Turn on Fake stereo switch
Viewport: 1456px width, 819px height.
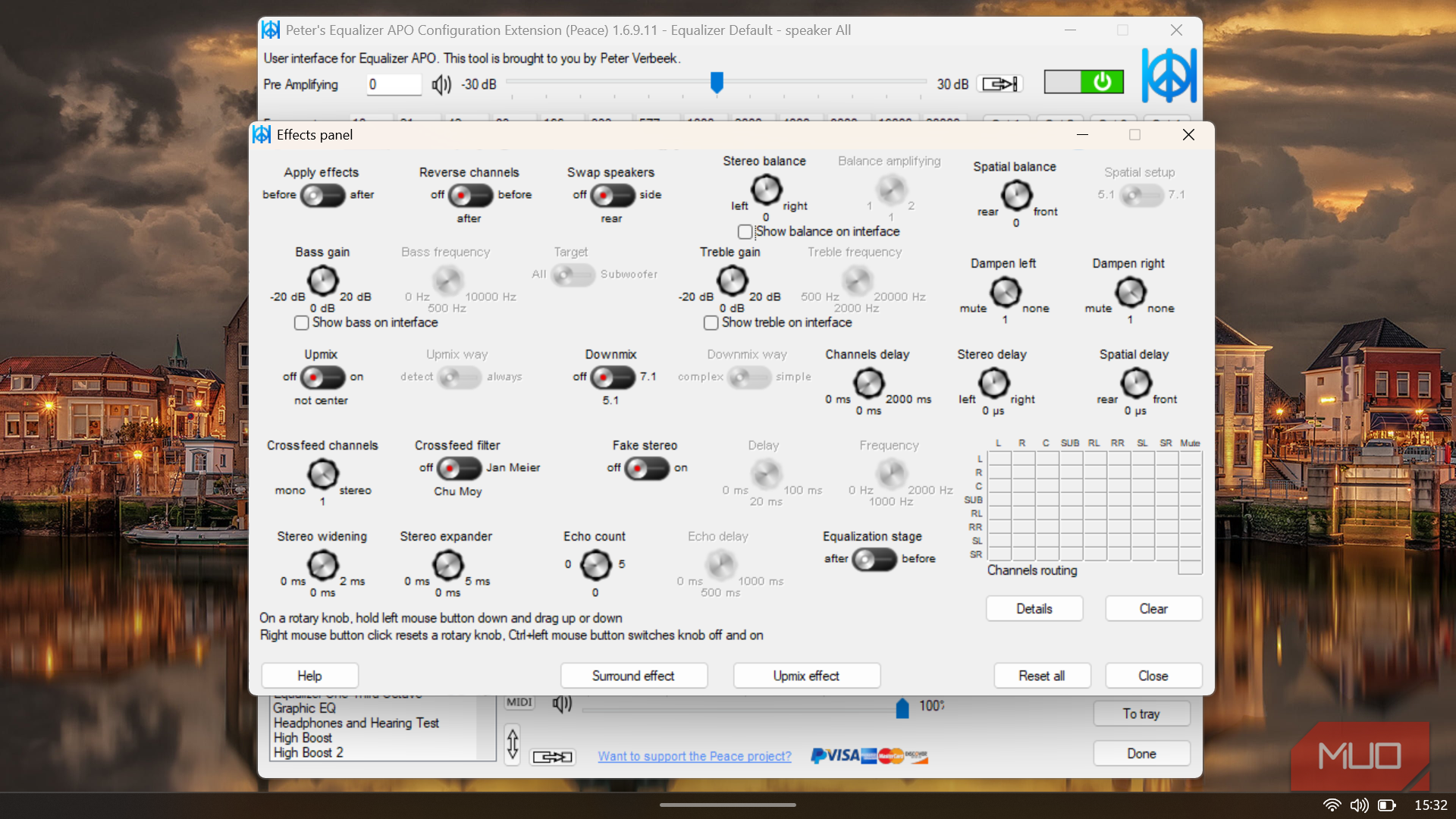point(646,468)
